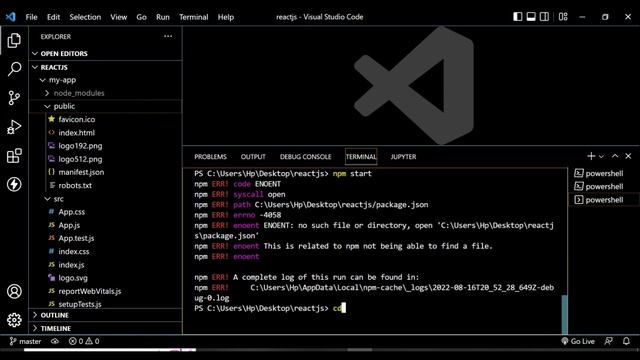Screen dimensions: 640x360
Task: Open the Terminal menu
Action: (x=193, y=17)
